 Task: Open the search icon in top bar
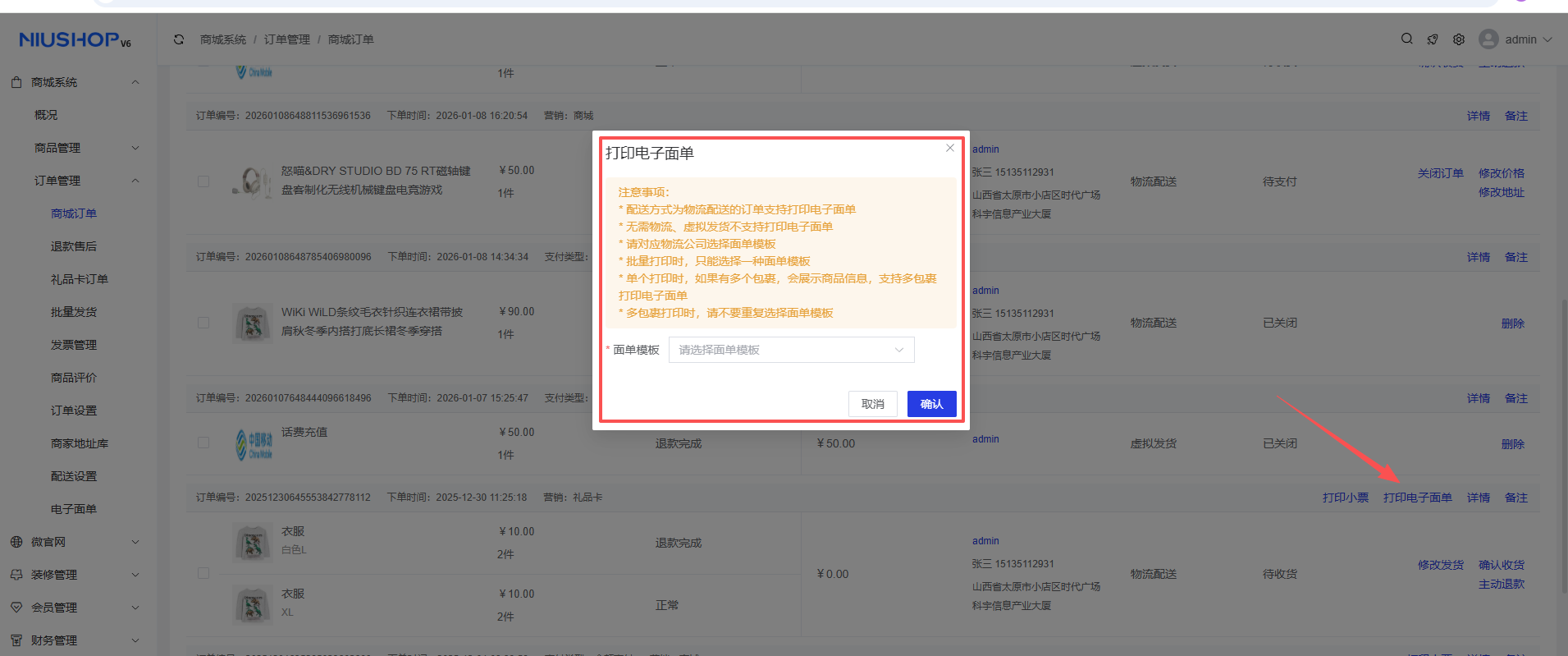(1406, 39)
